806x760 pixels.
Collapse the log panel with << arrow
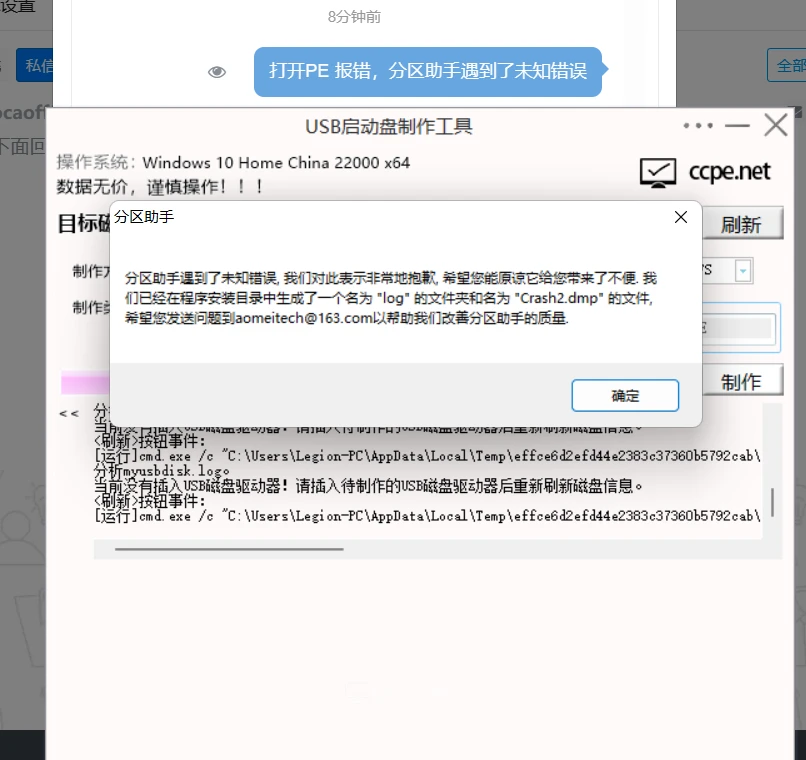tap(69, 414)
